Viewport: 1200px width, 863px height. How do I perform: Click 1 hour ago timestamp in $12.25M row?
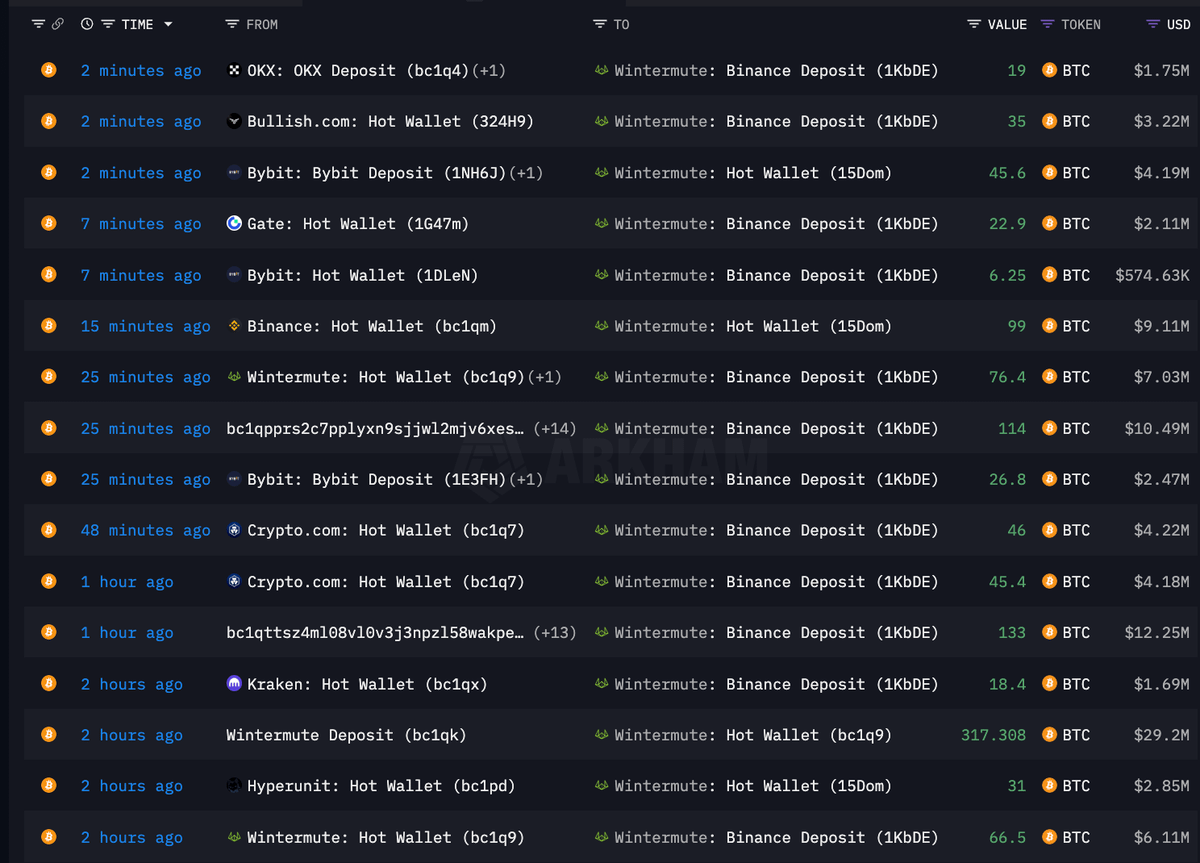click(127, 632)
